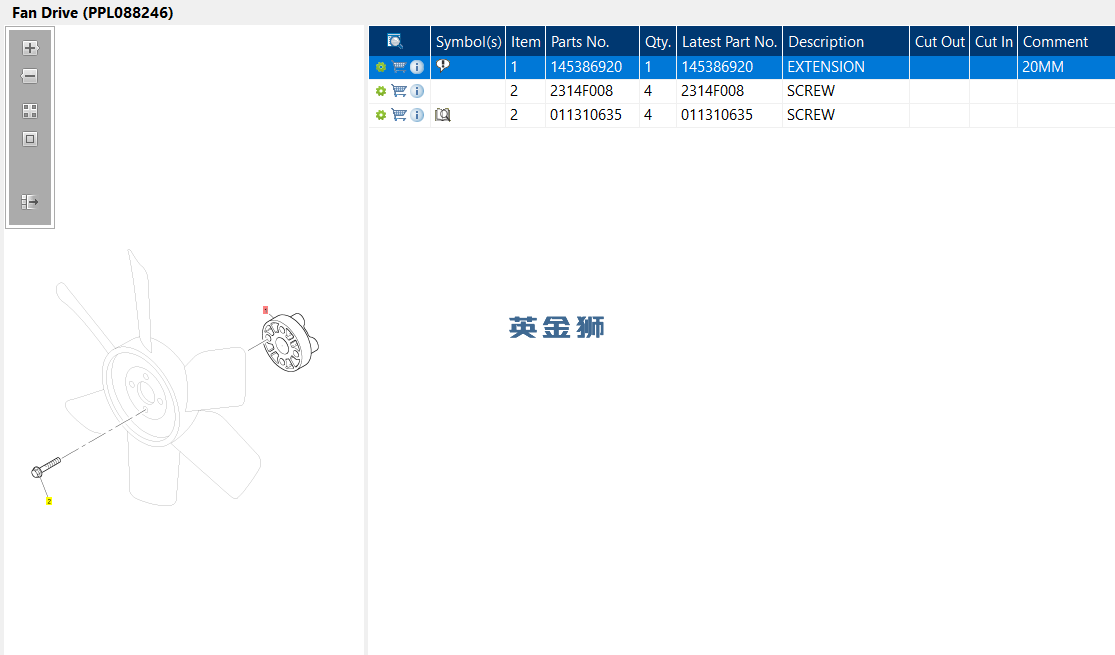The image size is (1115, 655).
Task: Select the four-square grid view icon
Action: 30,111
